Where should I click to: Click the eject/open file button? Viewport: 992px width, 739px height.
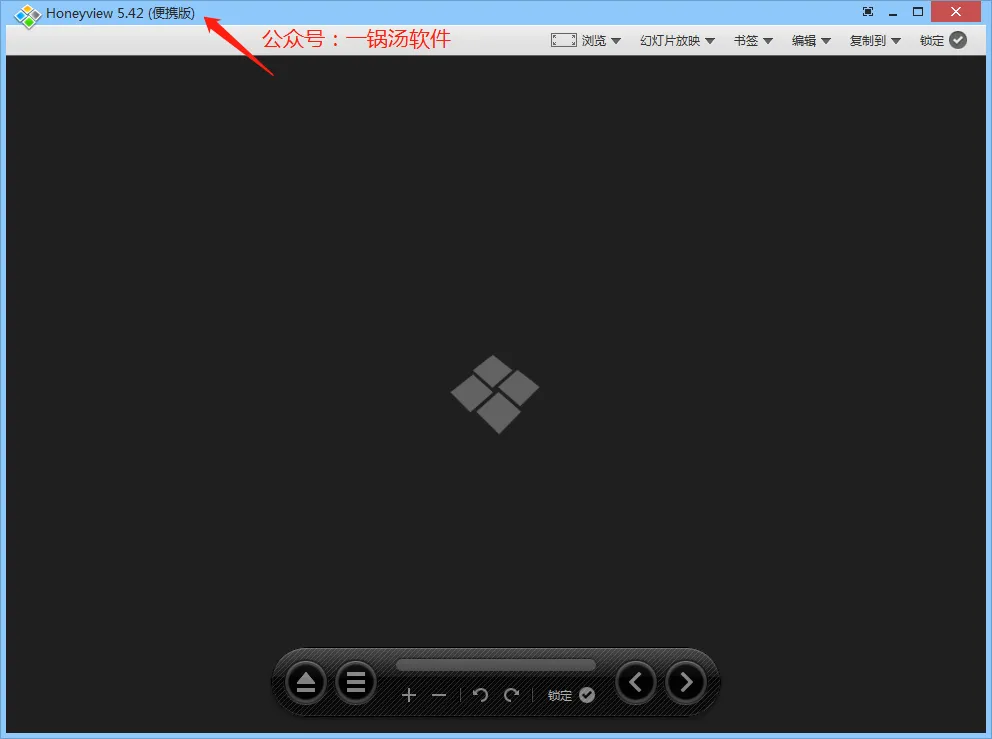click(x=306, y=683)
